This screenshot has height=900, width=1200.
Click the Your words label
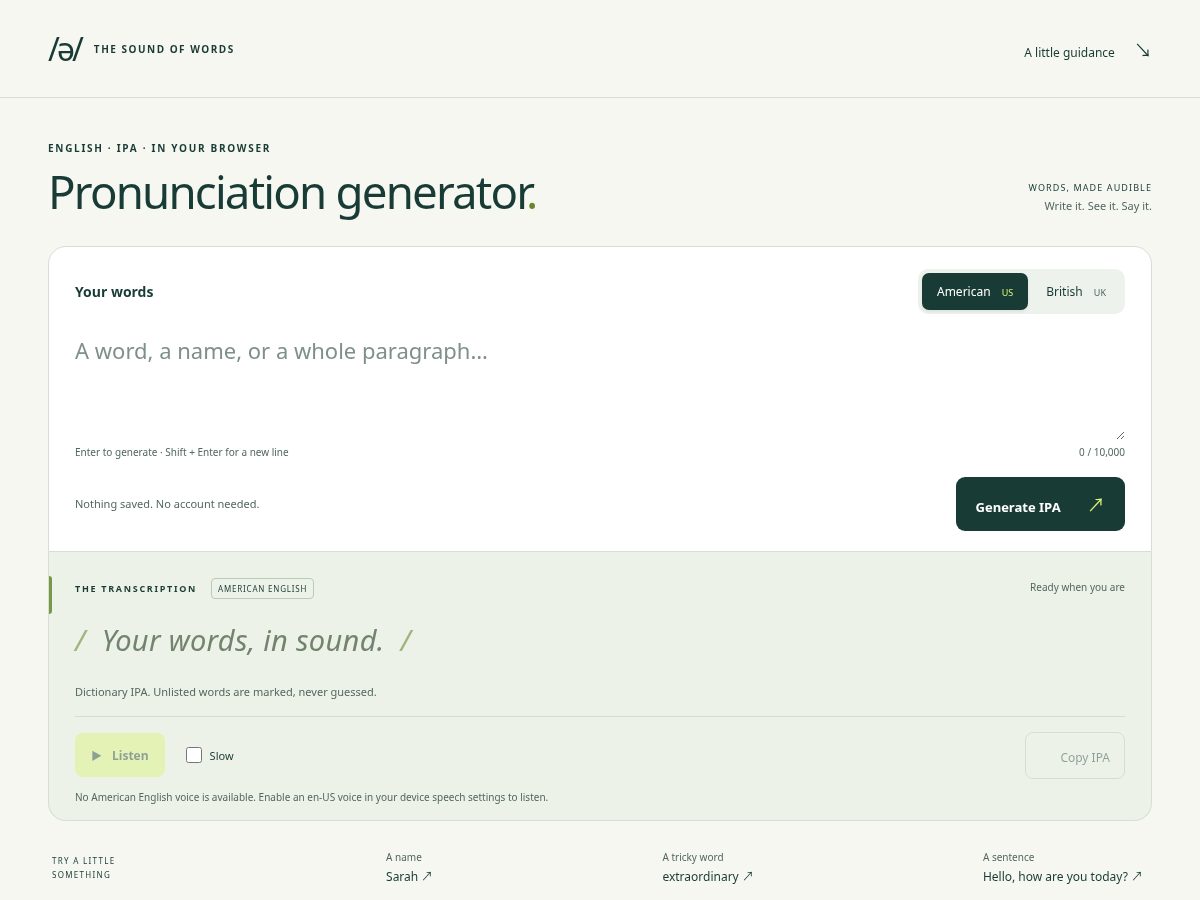coord(114,292)
